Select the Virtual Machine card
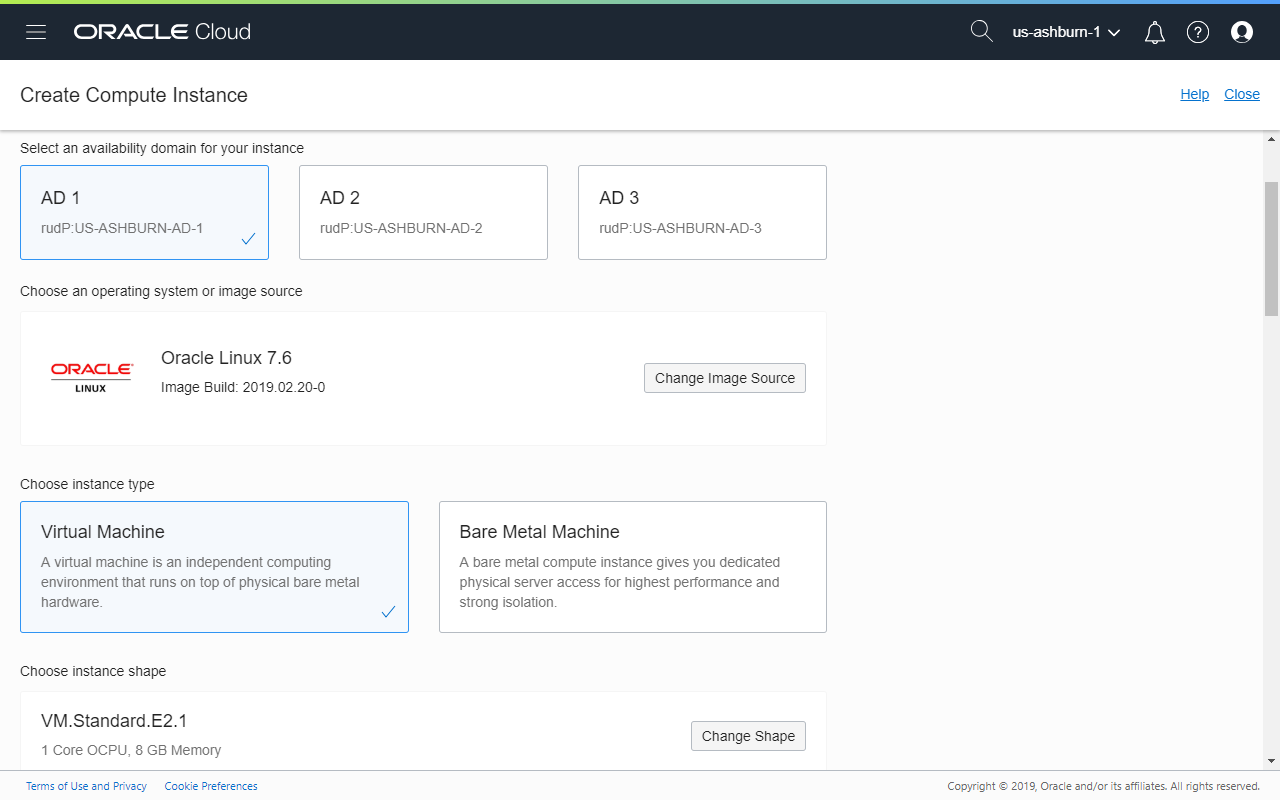This screenshot has width=1280, height=800. pos(214,567)
